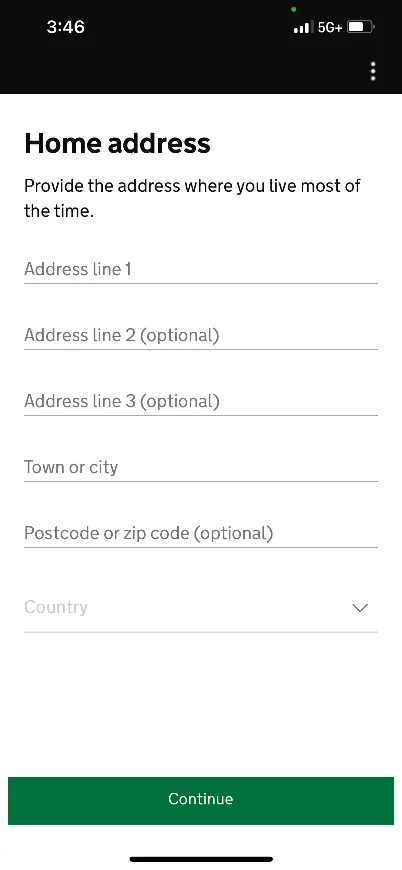The width and height of the screenshot is (402, 870).
Task: Focus the Address line 3 (optional) field
Action: (201, 402)
